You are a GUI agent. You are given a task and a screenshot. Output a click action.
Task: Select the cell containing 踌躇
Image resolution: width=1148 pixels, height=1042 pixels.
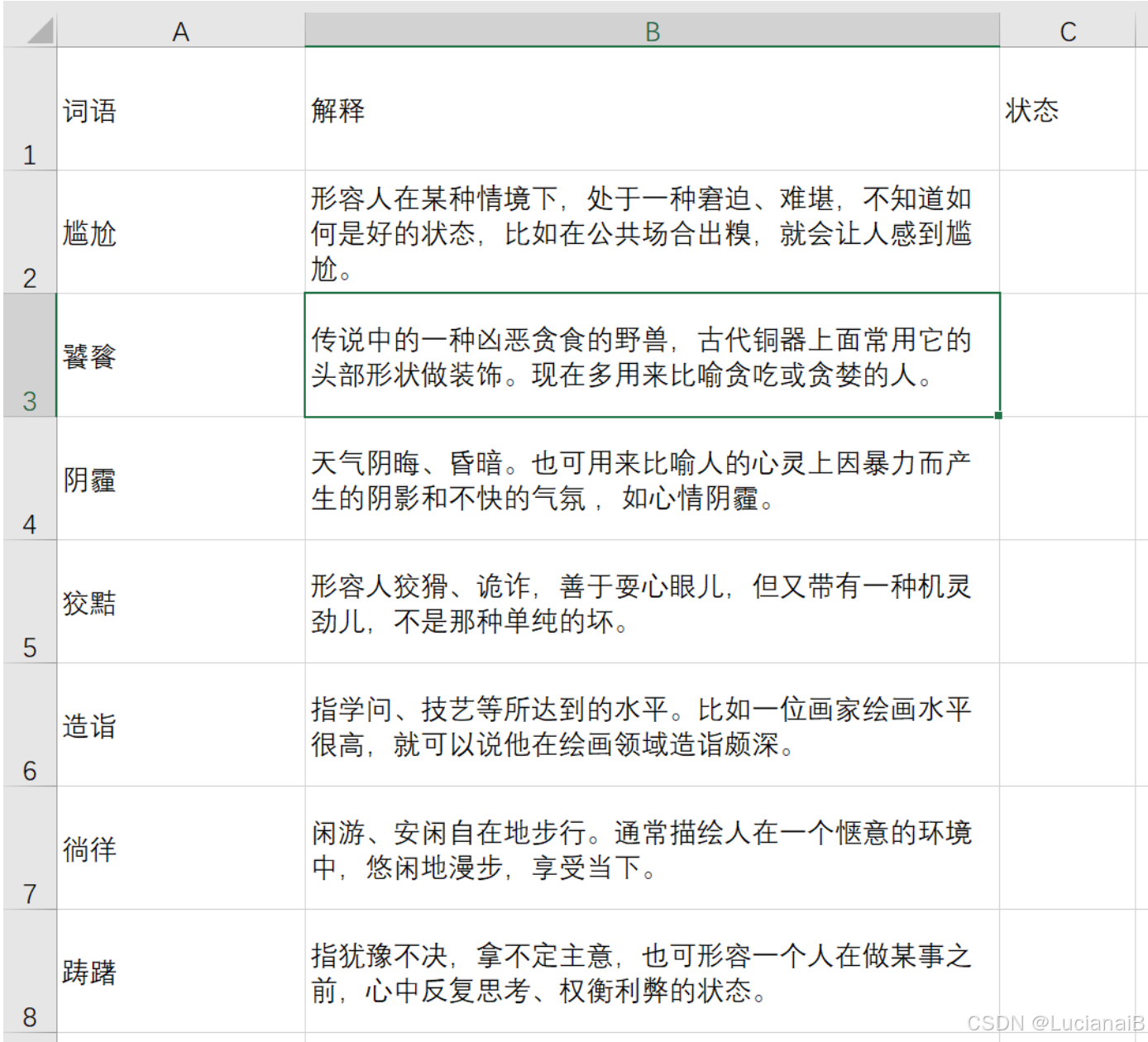180,972
